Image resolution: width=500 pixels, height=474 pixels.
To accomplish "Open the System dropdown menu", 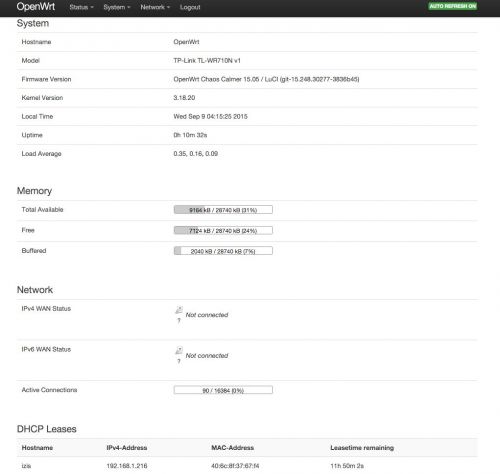I will pyautogui.click(x=117, y=7).
